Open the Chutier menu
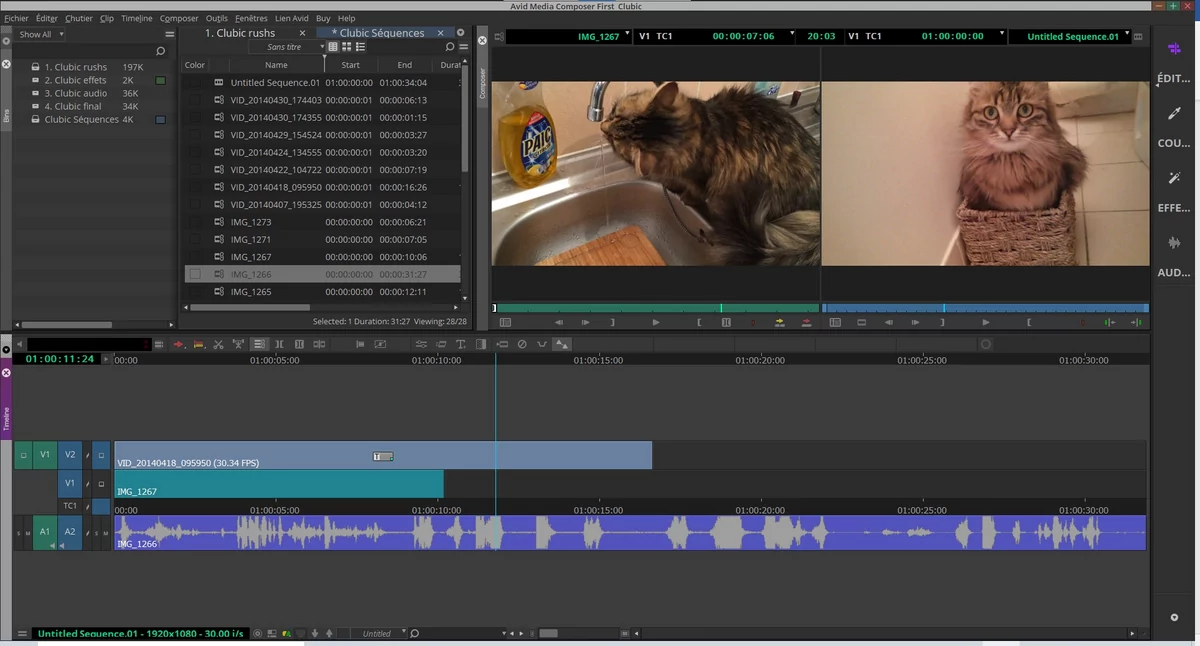This screenshot has width=1200, height=646. click(x=78, y=18)
